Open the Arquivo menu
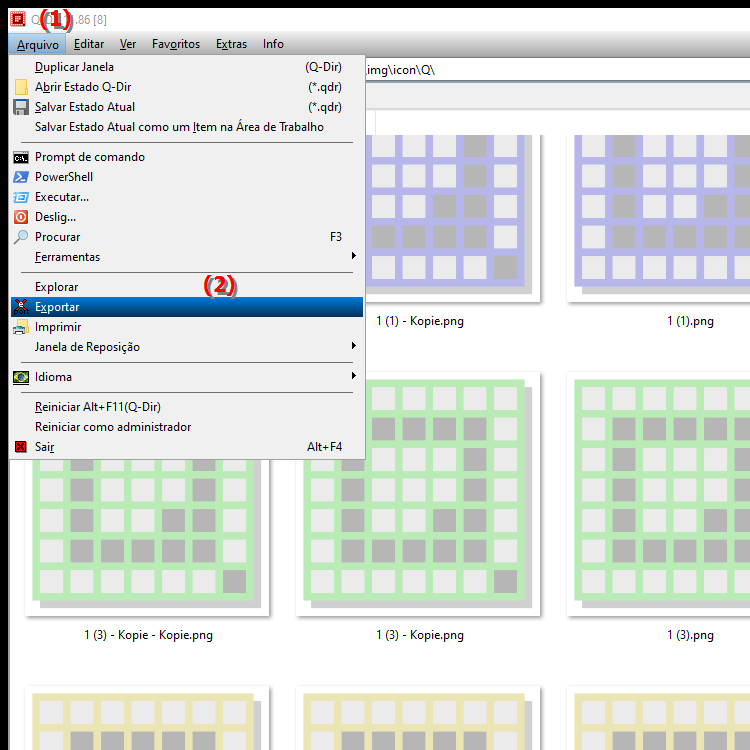Image resolution: width=750 pixels, height=750 pixels. click(x=37, y=44)
